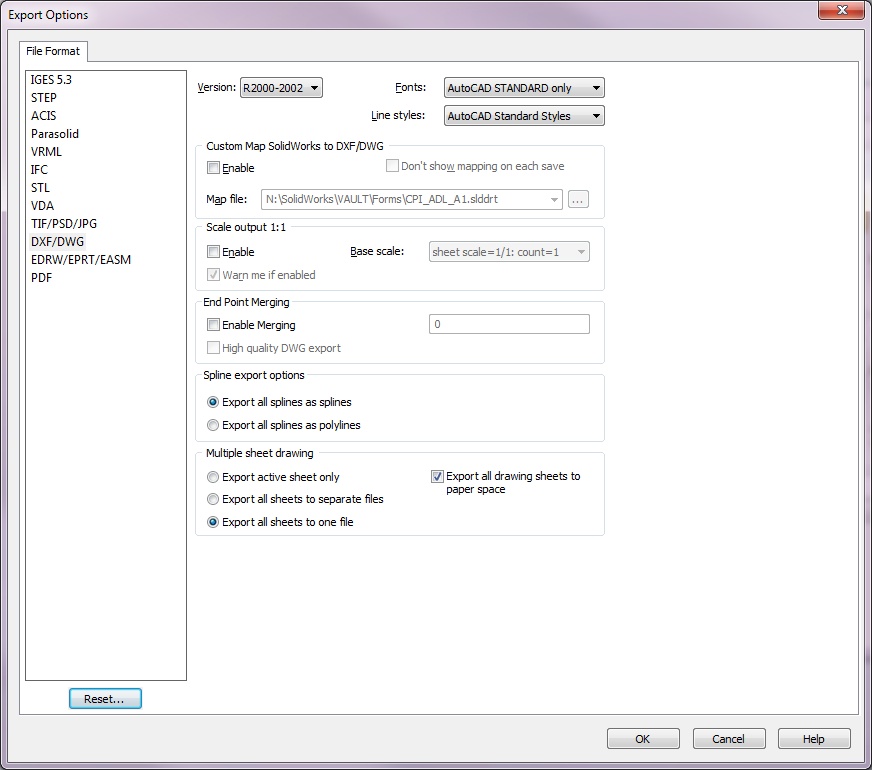Select DXF/DWG format entry
Viewport: 872px width, 770px height.
tap(57, 242)
